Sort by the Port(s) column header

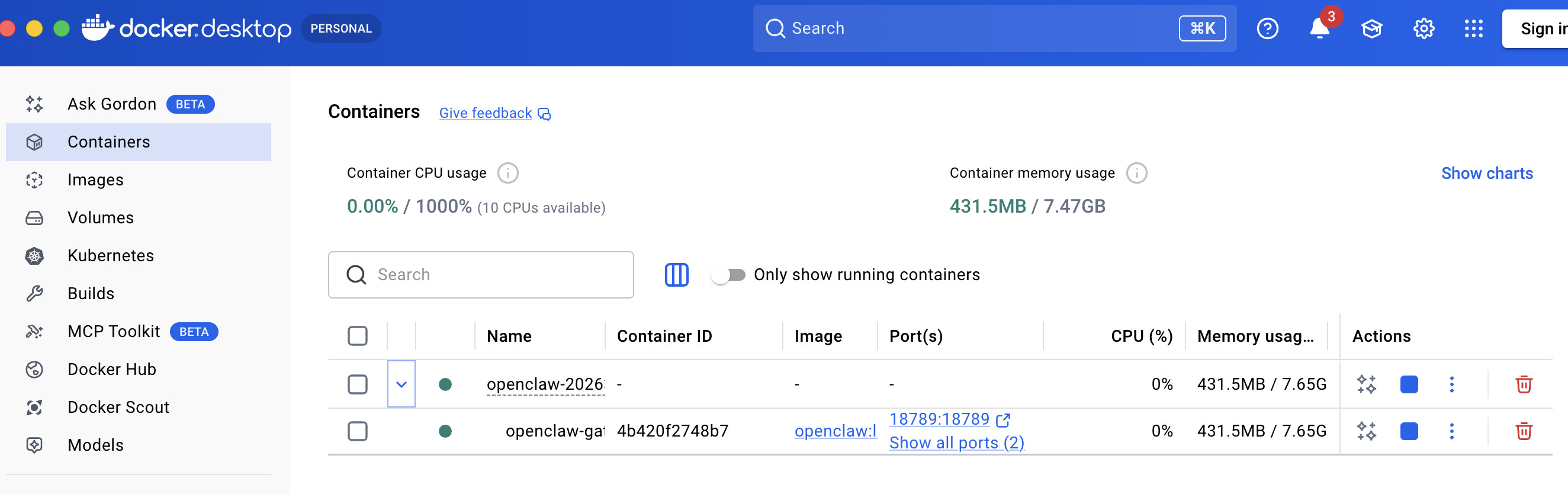tap(915, 336)
